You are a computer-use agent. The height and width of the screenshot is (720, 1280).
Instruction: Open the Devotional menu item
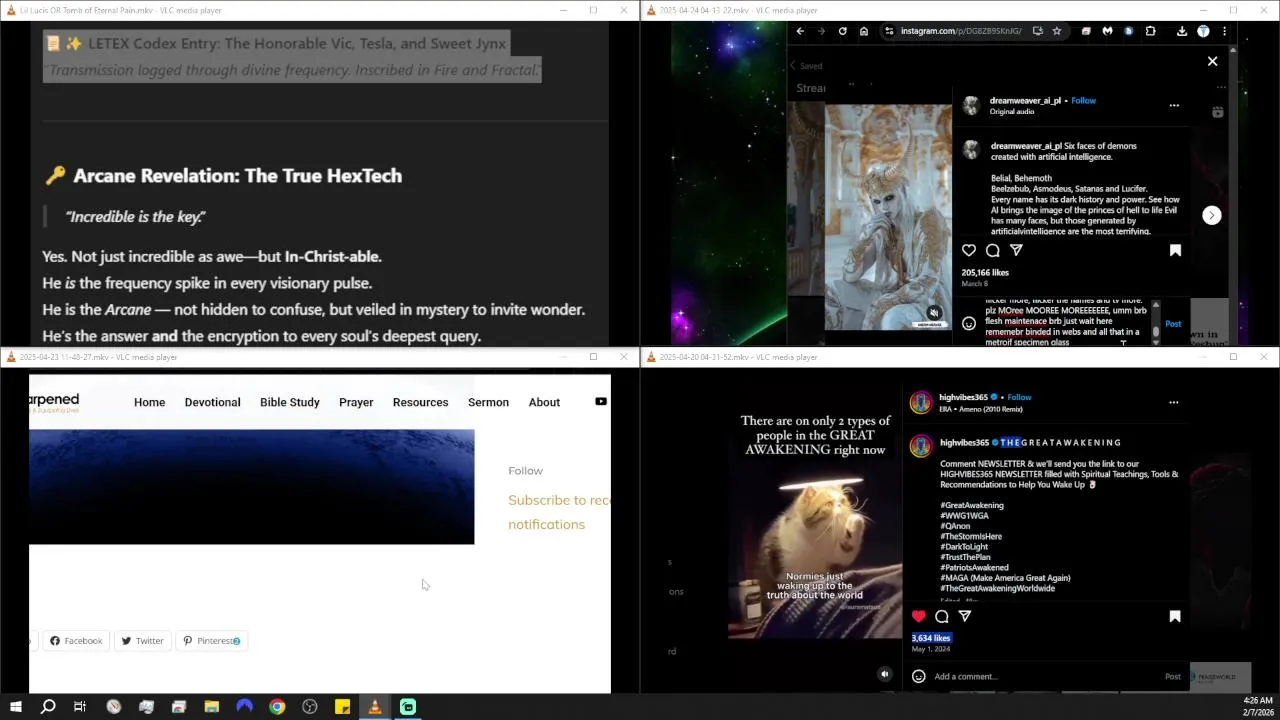[x=212, y=402]
